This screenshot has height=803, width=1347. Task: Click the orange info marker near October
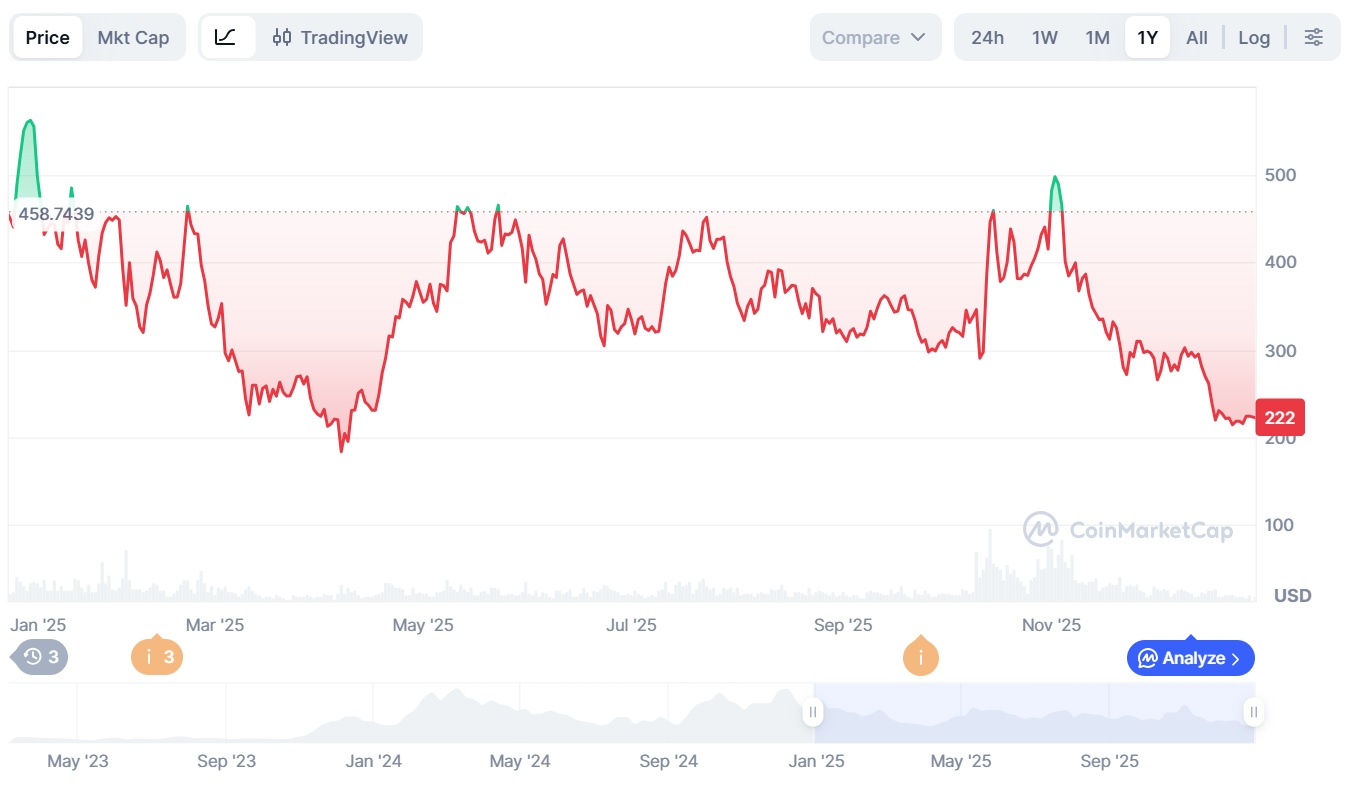(920, 657)
